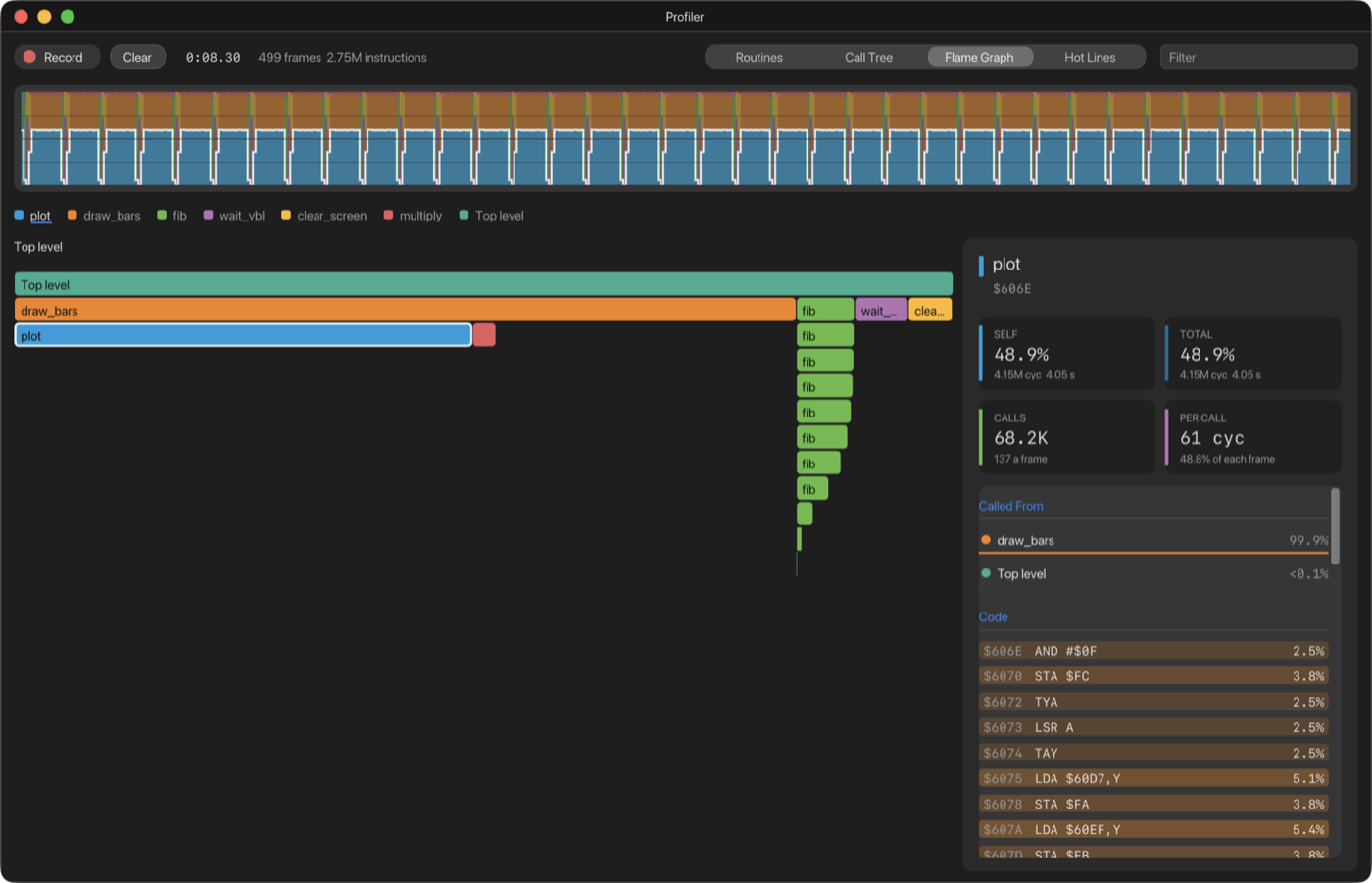The height and width of the screenshot is (883, 1372).
Task: Toggle the clear_screen legend entry
Action: pyautogui.click(x=323, y=216)
